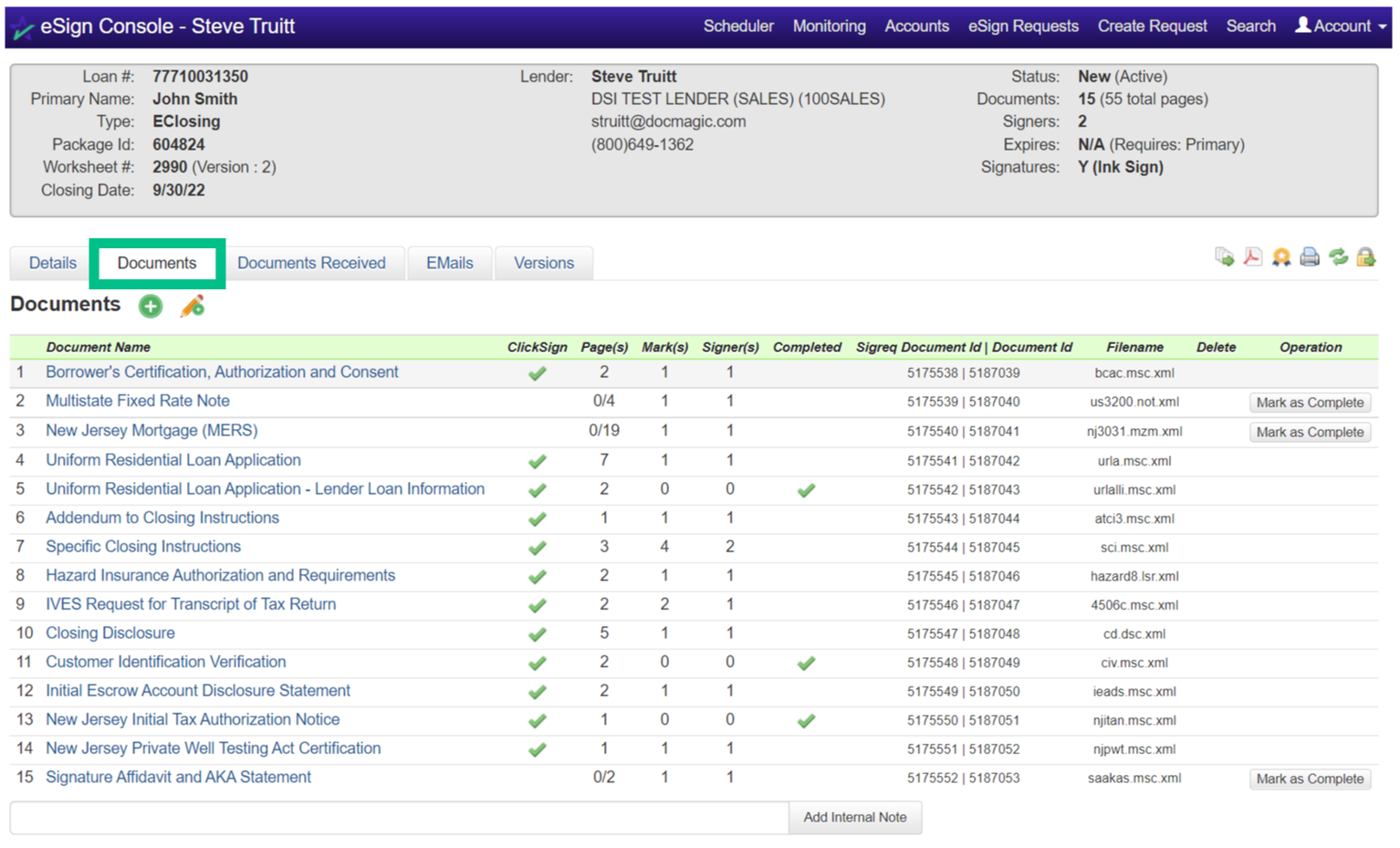This screenshot has height=848, width=1400.
Task: Open Hazard Insurance Authorization and Requirements link
Action: [x=221, y=576]
